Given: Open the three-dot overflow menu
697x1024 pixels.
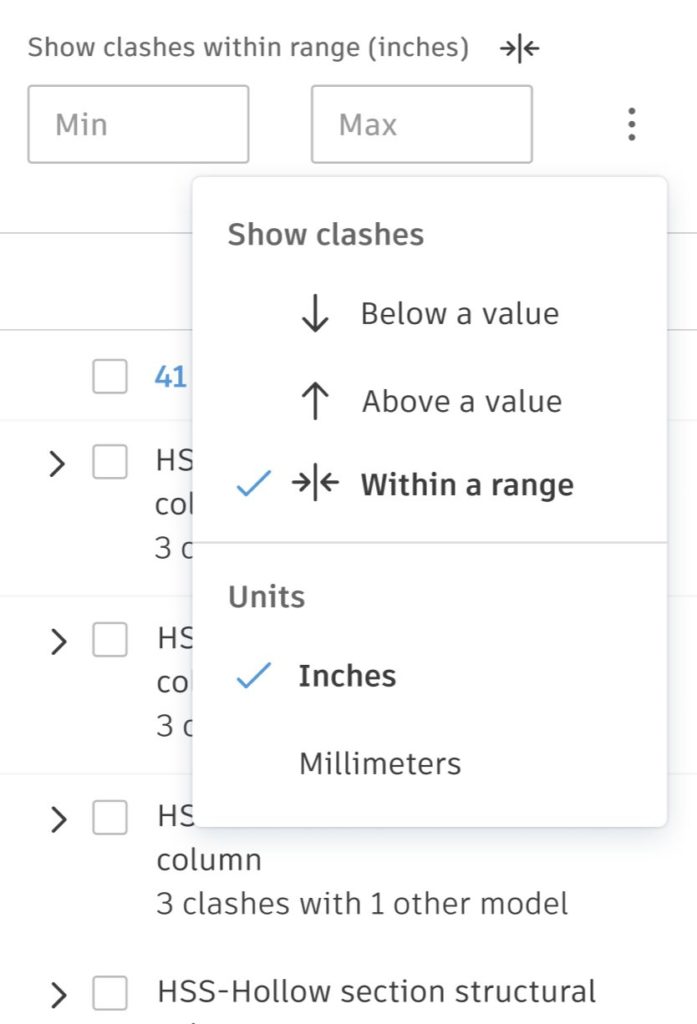Looking at the screenshot, I should tap(631, 124).
